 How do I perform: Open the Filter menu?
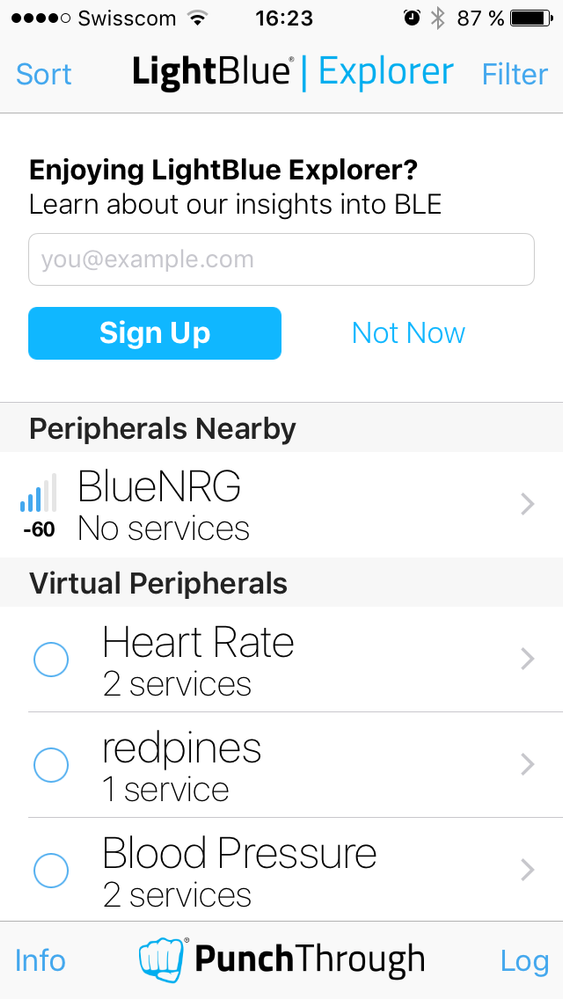pos(515,75)
